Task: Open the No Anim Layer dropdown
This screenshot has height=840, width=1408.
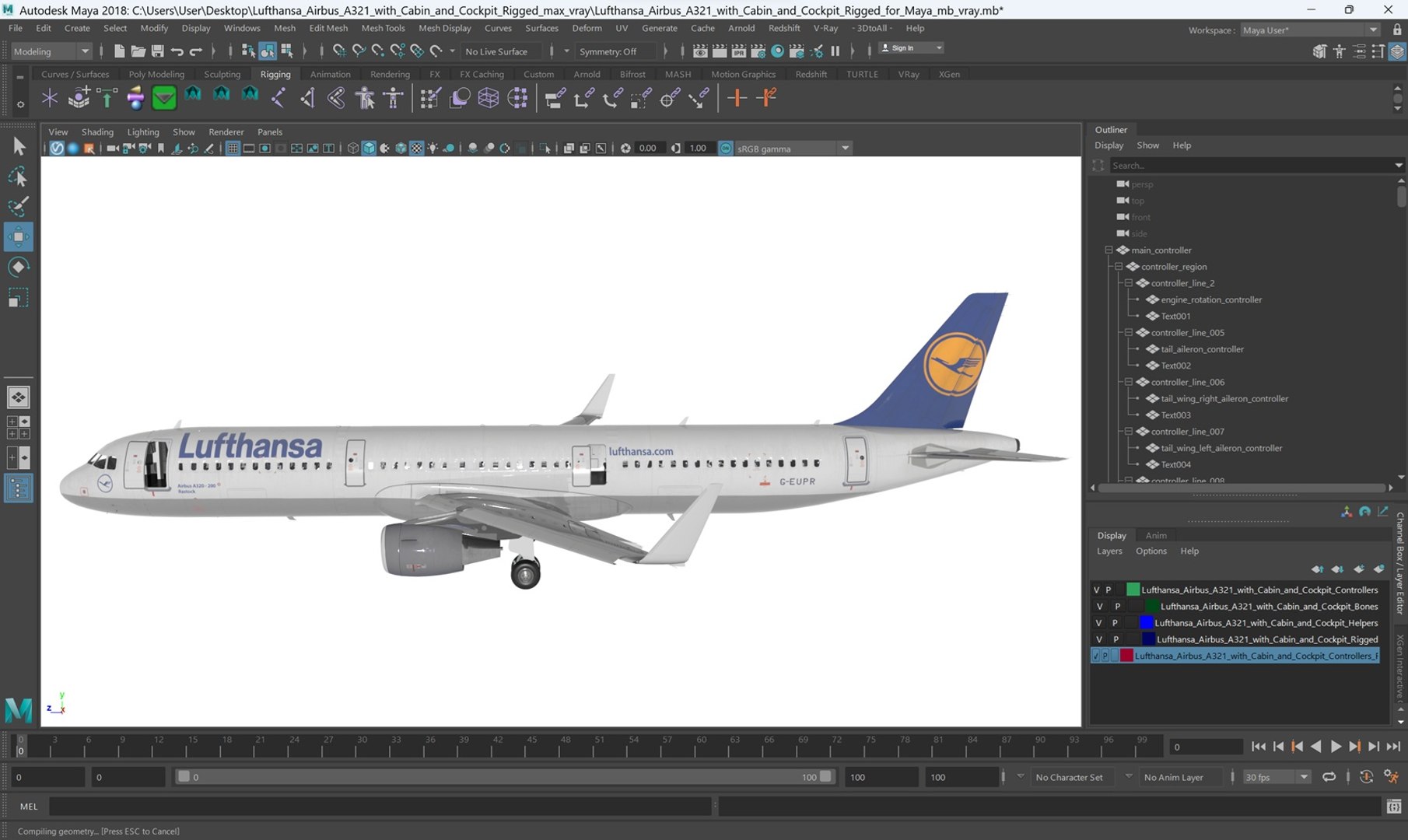Action: [1181, 777]
